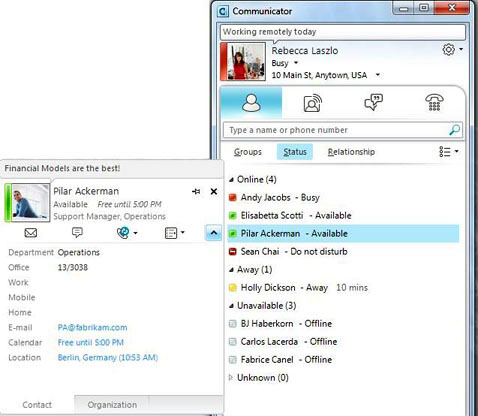Click Andy Jacobs' red busy presence icon
This screenshot has width=478, height=416.
(x=233, y=198)
